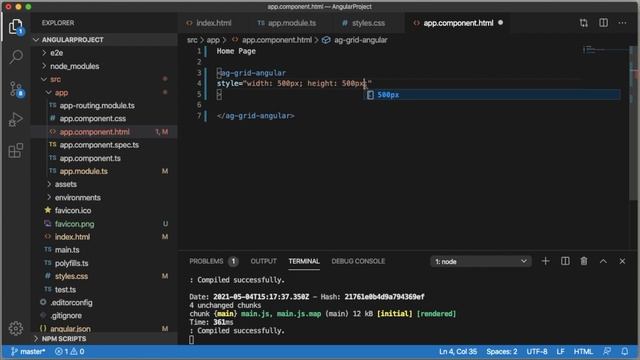Click 'ag-grid-angular' breadcrumb segment
This screenshot has width=640, height=360.
(x=360, y=40)
